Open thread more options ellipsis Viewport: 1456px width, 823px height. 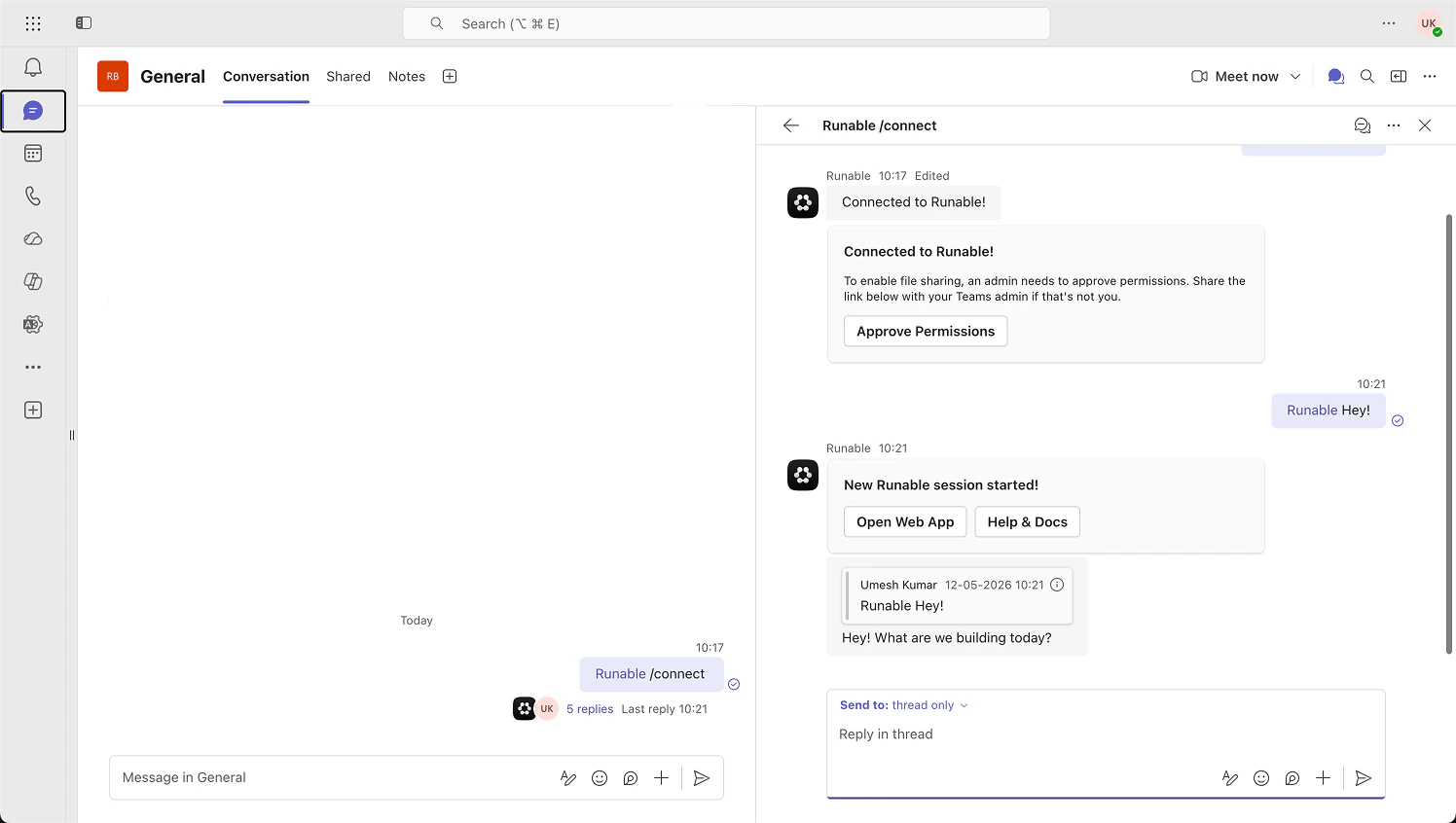(1394, 125)
